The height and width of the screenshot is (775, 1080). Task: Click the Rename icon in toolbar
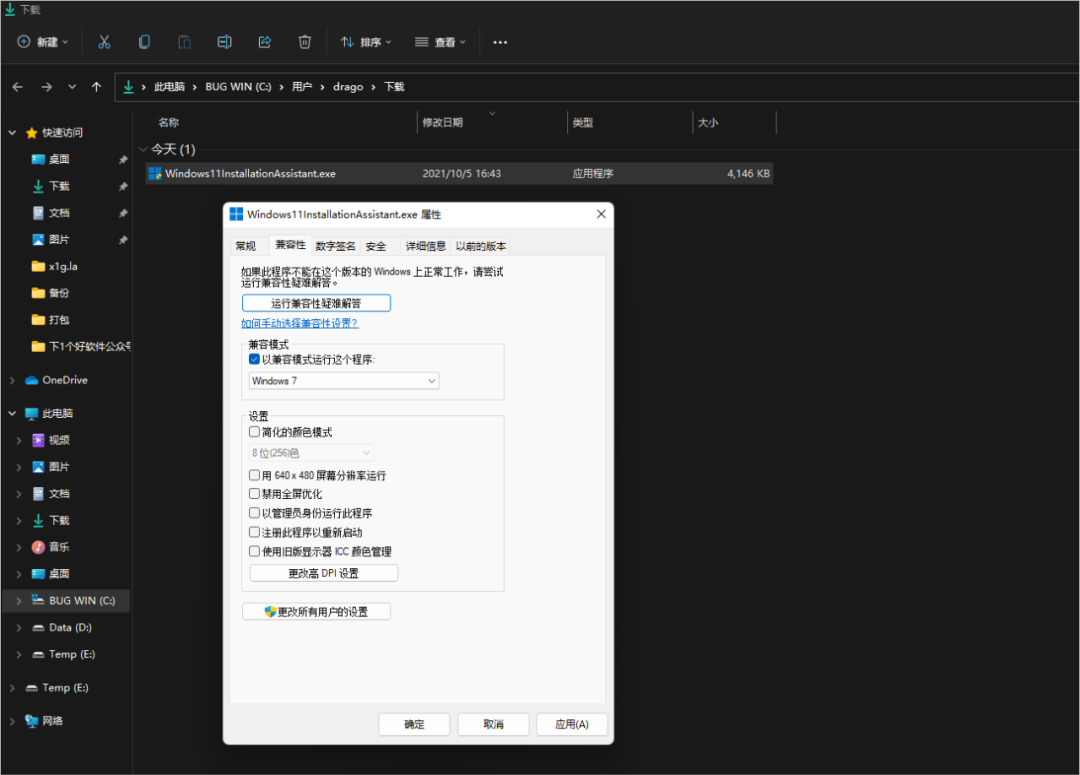[225, 42]
